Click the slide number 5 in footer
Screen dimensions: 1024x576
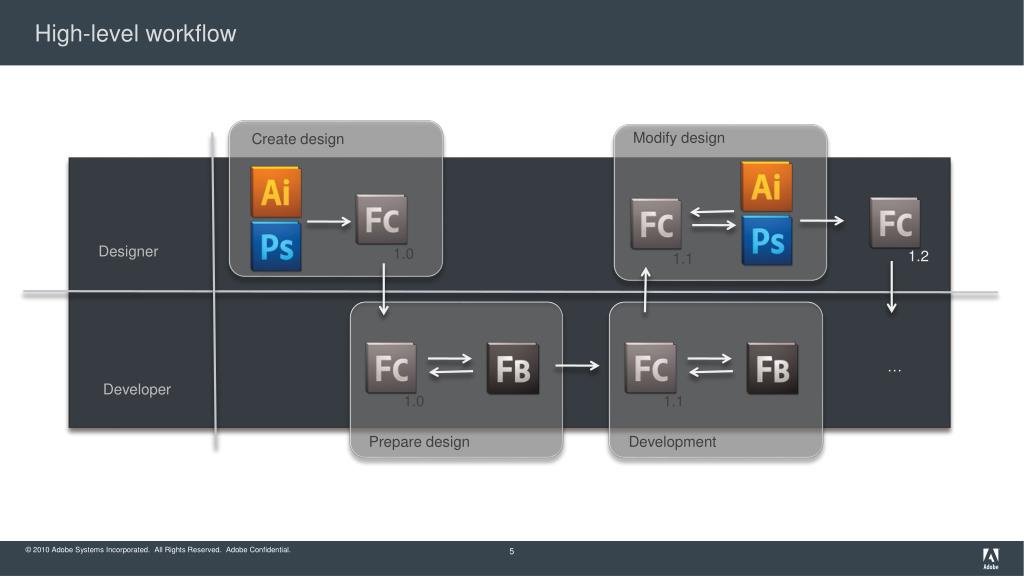point(511,552)
